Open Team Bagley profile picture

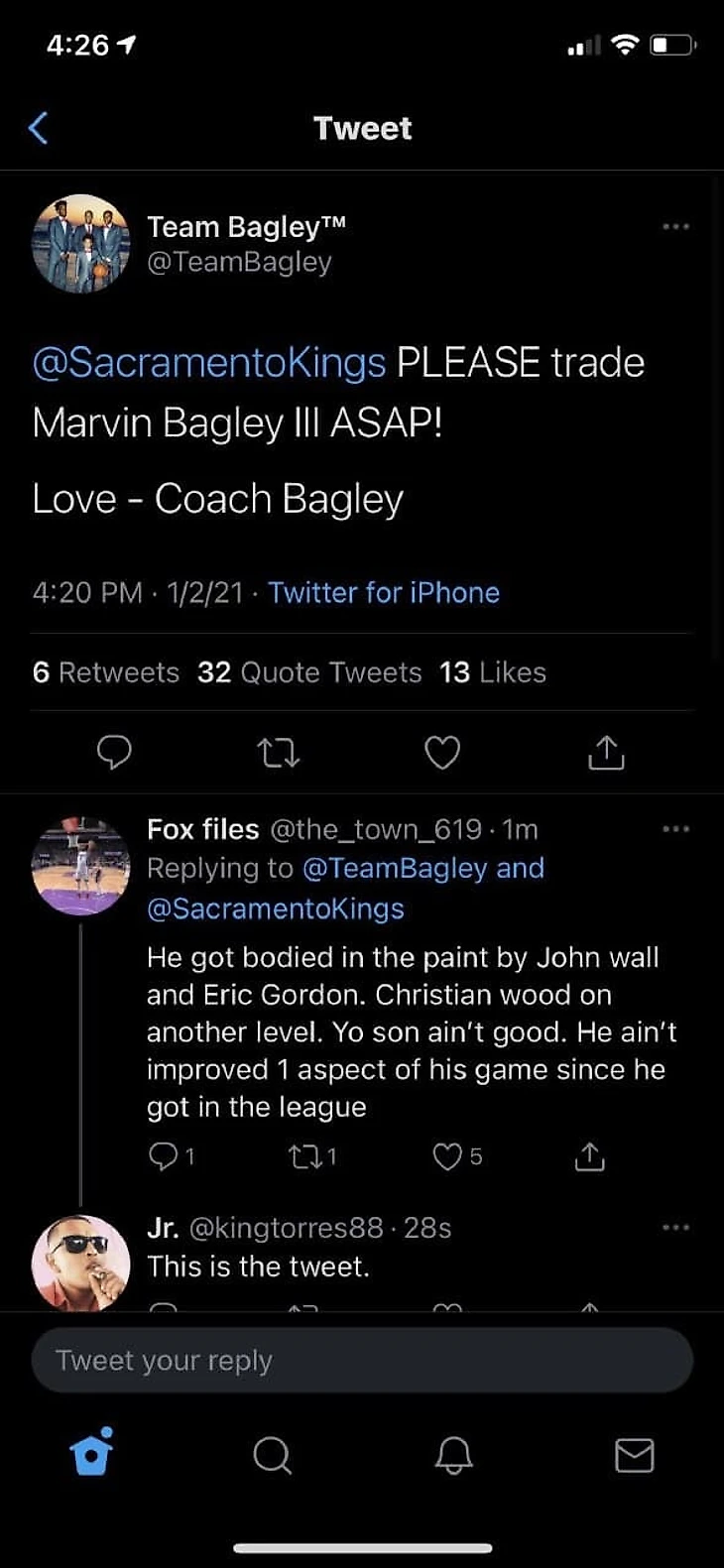tap(81, 244)
